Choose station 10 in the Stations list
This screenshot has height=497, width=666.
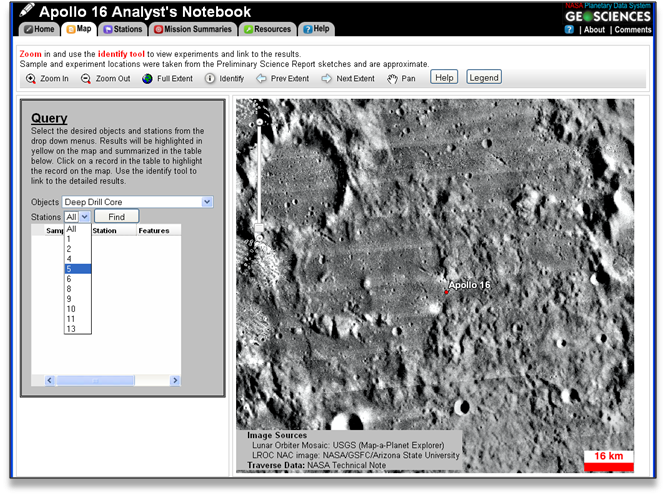coord(78,309)
